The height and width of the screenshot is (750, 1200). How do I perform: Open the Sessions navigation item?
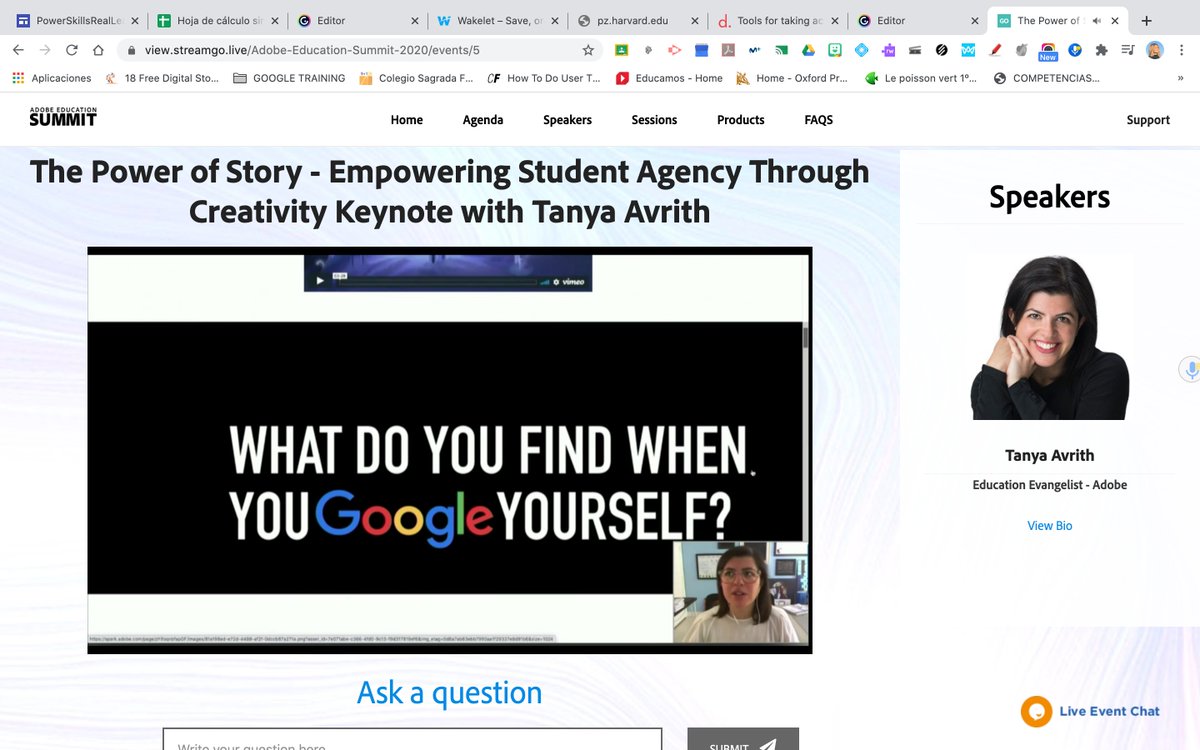[654, 120]
